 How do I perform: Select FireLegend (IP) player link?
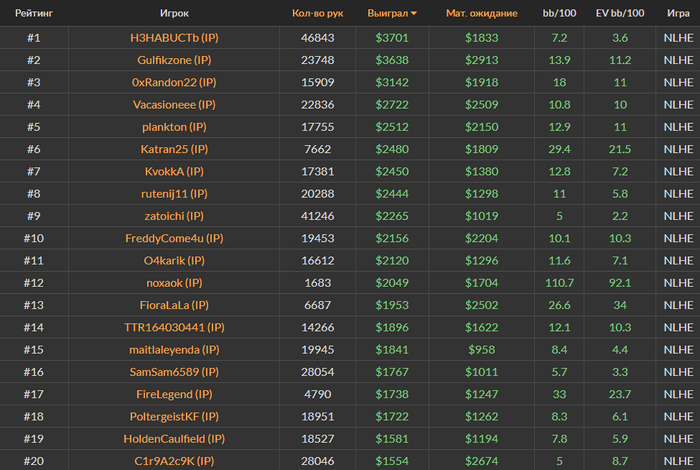tap(174, 394)
